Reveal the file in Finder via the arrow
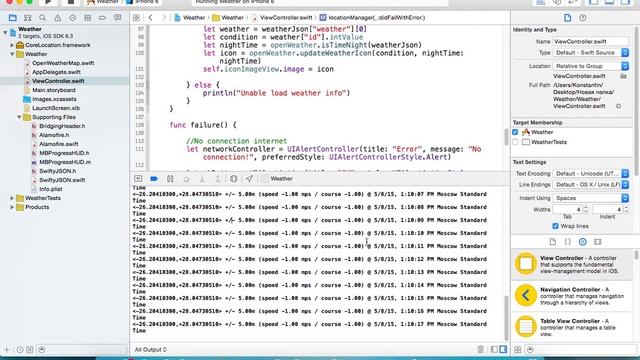This screenshot has width=640, height=360. pos(618,106)
